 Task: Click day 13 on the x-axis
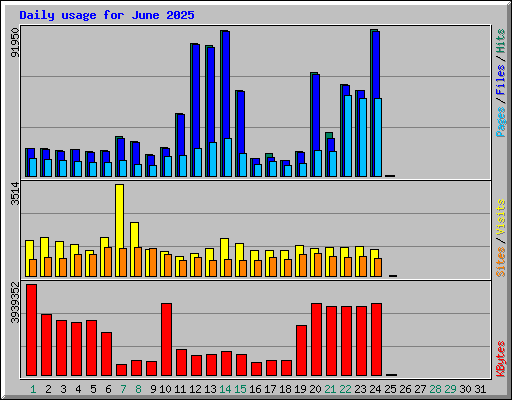(x=210, y=389)
